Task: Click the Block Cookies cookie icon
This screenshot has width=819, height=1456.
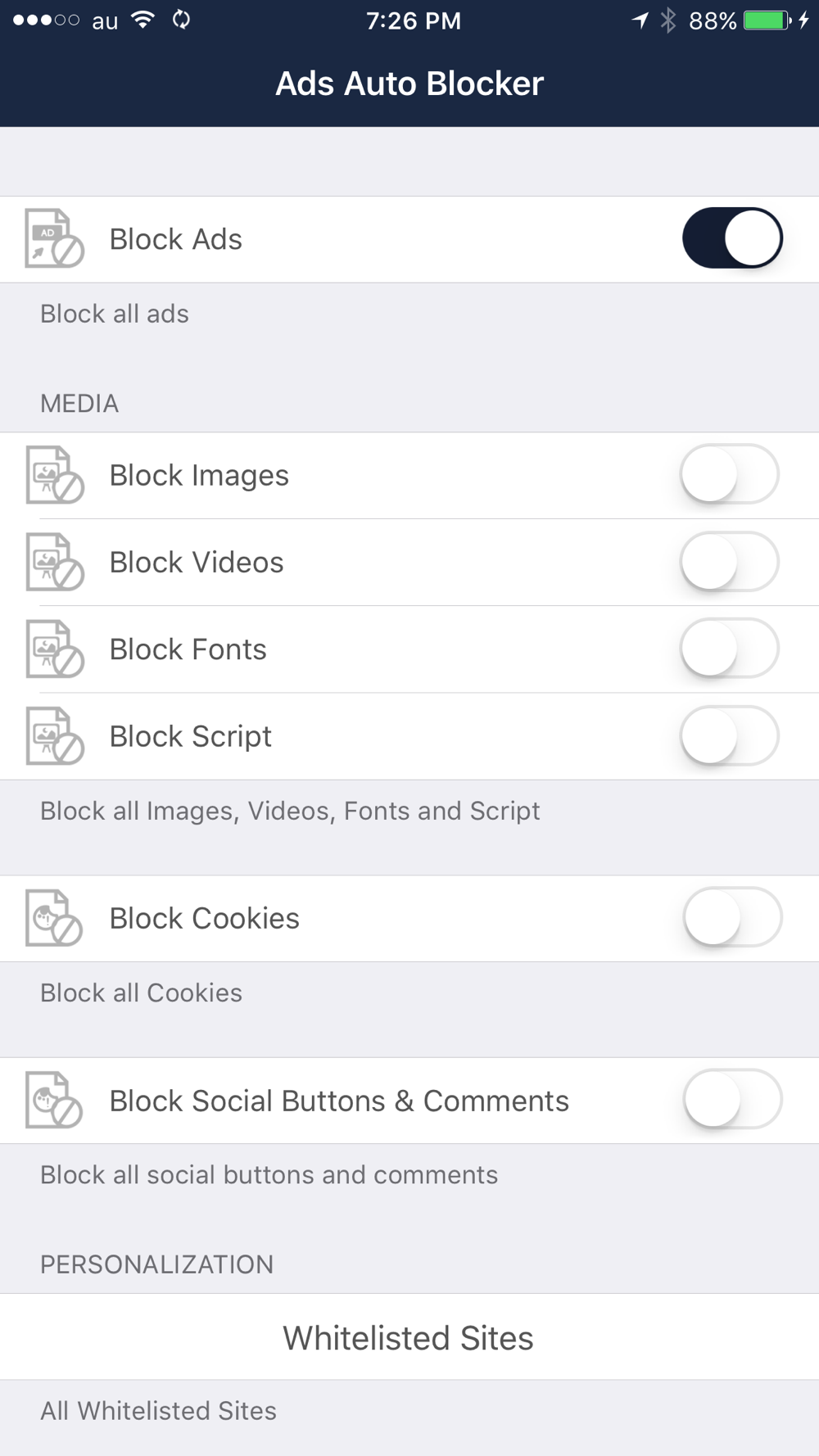Action: coord(54,918)
